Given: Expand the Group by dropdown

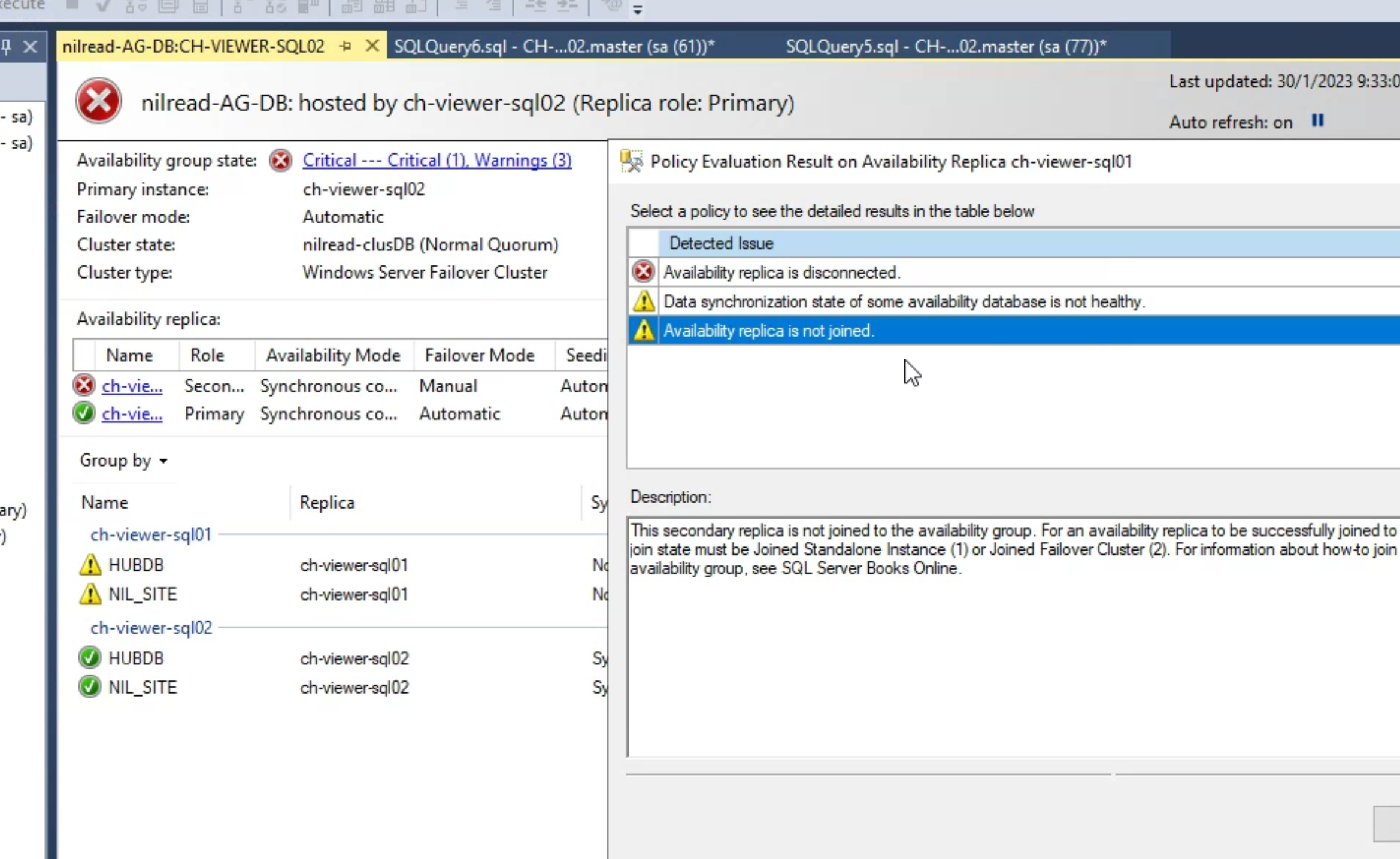Looking at the screenshot, I should pos(124,460).
